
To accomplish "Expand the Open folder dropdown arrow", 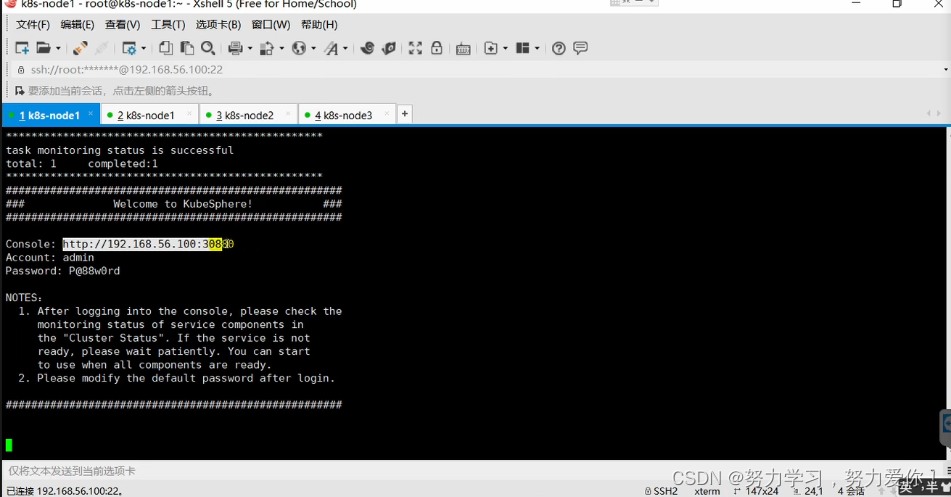I will [58, 49].
